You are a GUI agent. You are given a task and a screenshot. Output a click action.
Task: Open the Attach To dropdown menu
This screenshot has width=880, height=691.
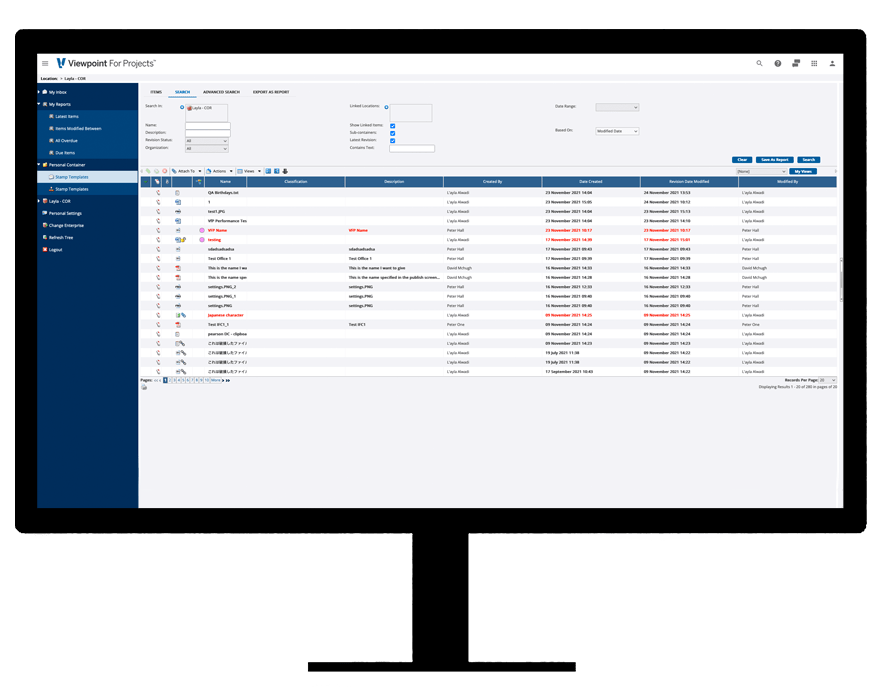pos(186,171)
